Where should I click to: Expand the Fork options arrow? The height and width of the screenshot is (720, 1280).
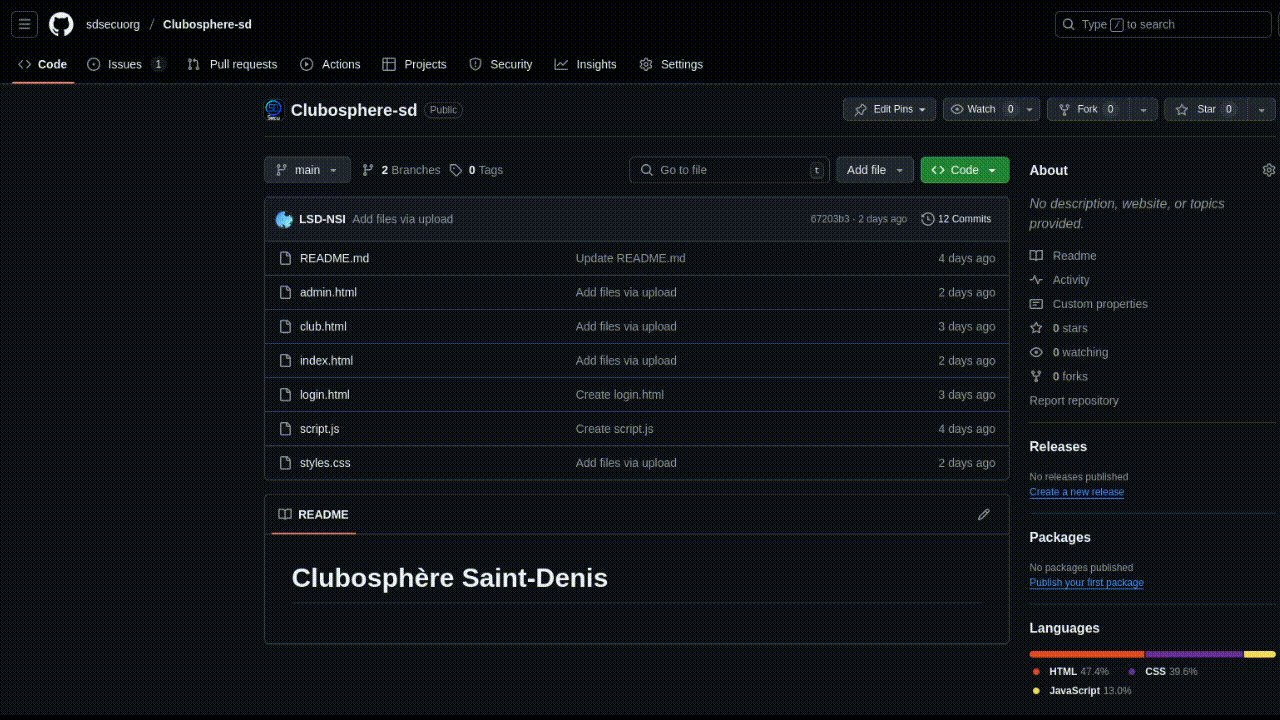click(x=1142, y=109)
